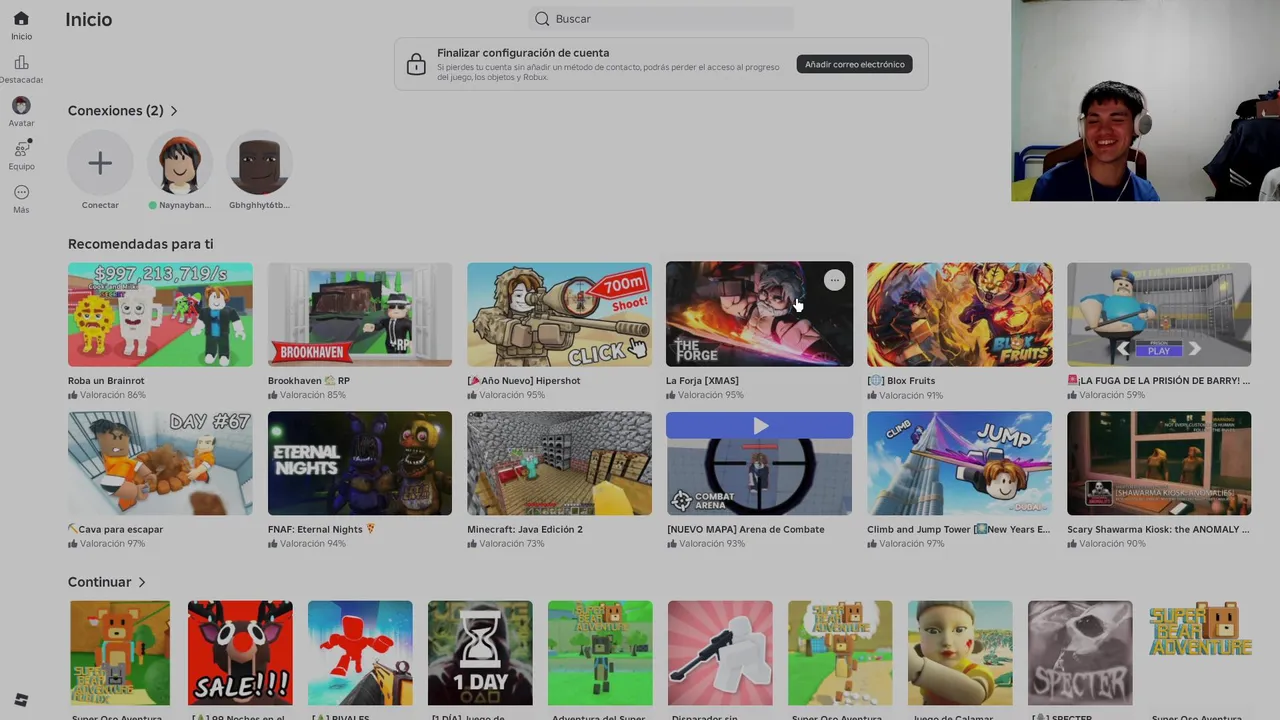
Task: Open Cava para escapar thumbnail
Action: (x=160, y=463)
